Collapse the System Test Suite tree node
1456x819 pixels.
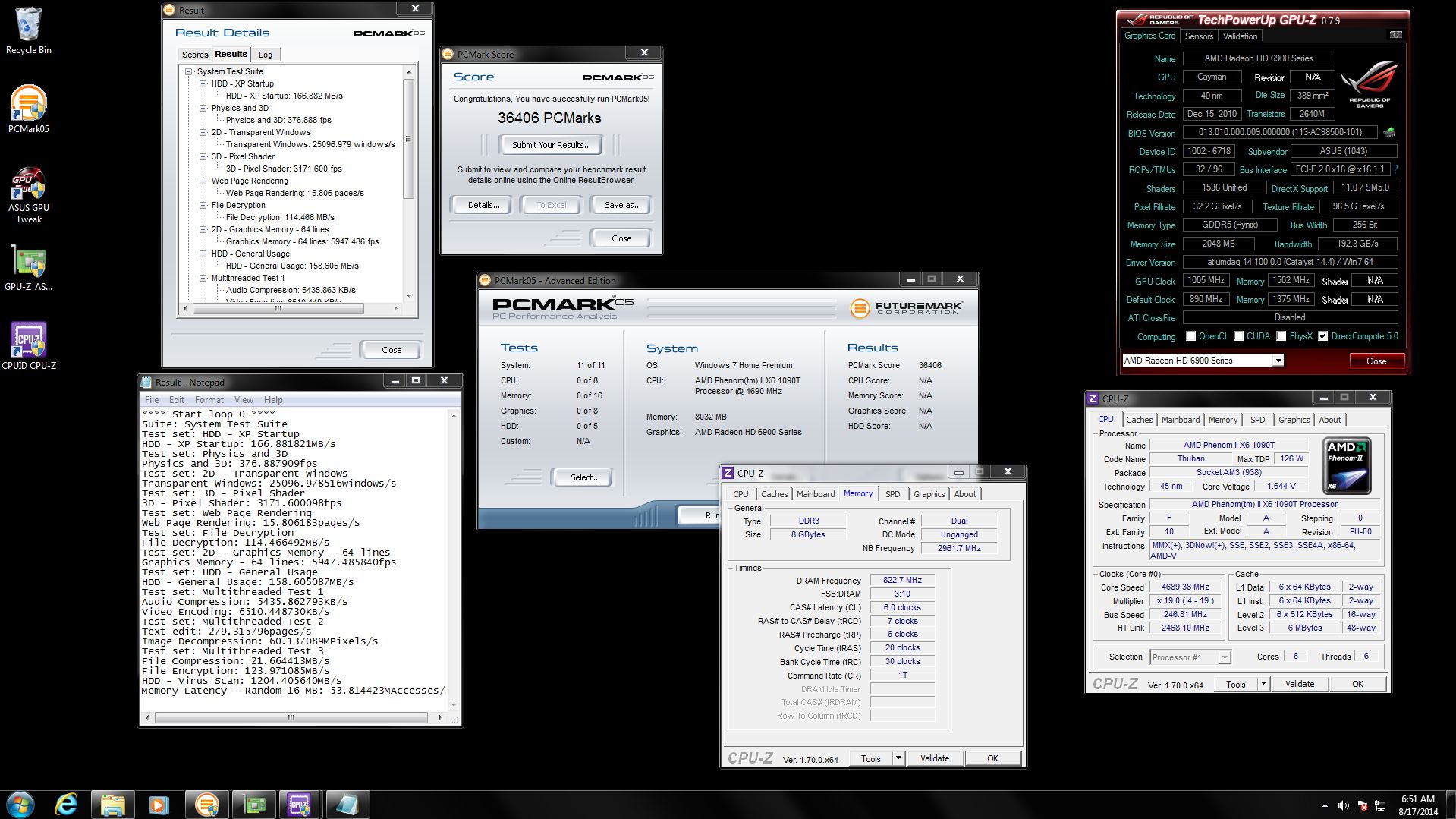(189, 71)
